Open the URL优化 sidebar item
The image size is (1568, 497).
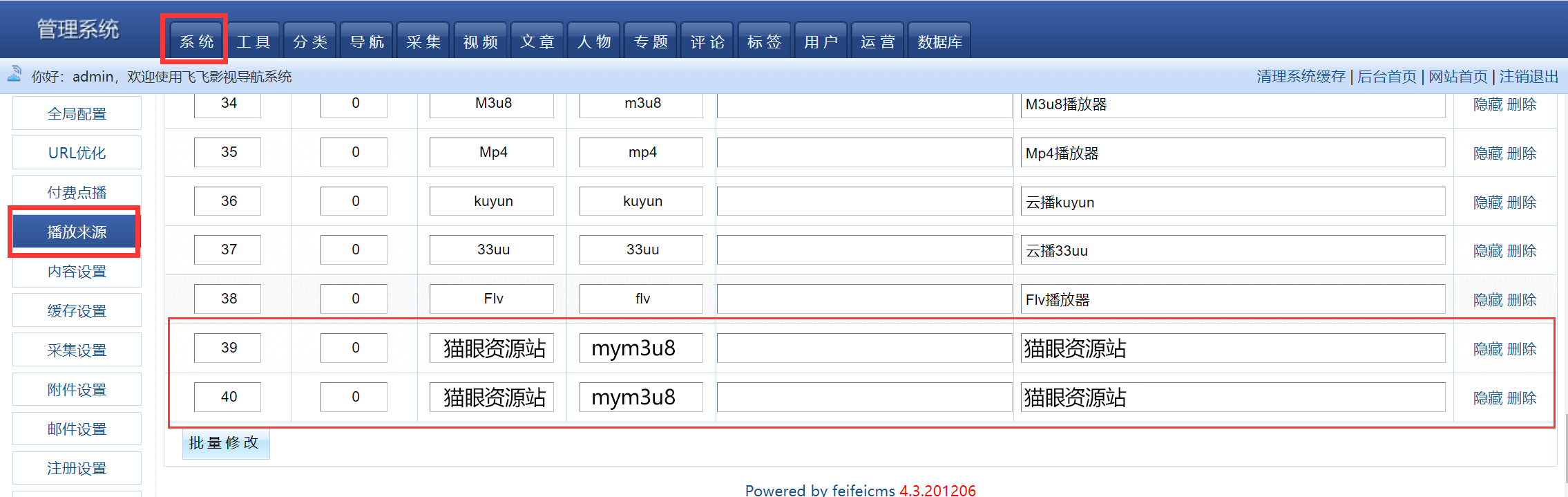click(77, 153)
